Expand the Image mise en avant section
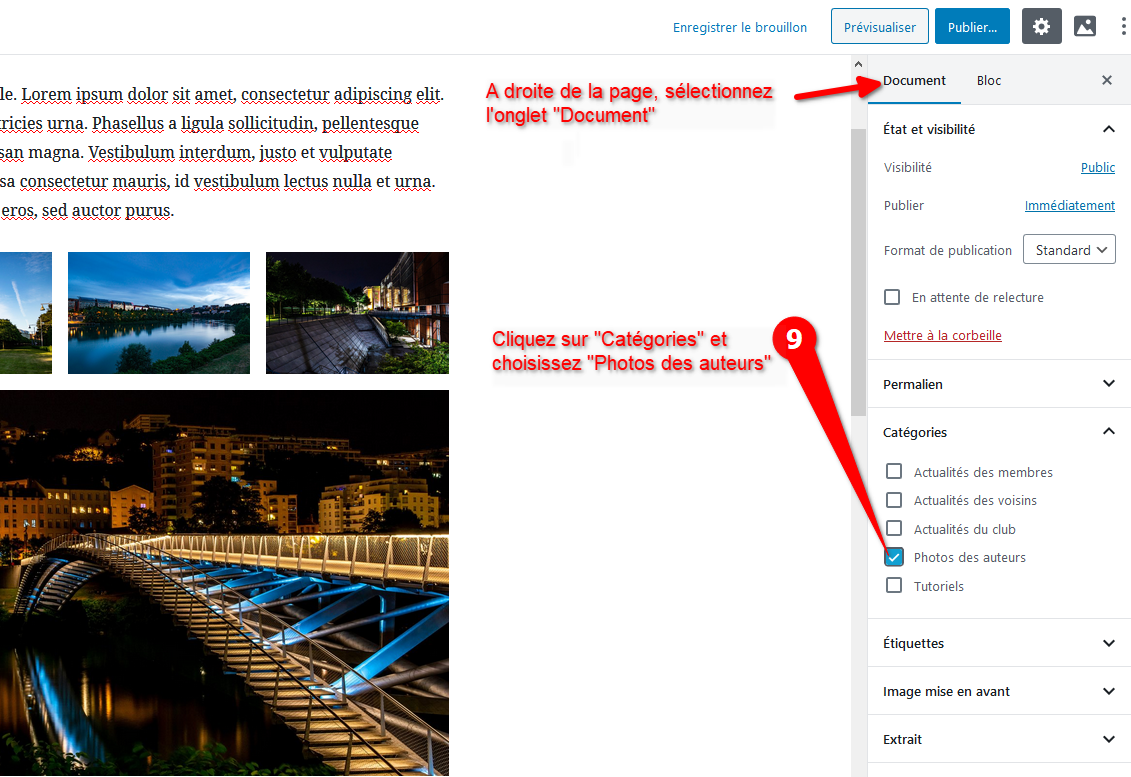The height and width of the screenshot is (777, 1131). 998,691
